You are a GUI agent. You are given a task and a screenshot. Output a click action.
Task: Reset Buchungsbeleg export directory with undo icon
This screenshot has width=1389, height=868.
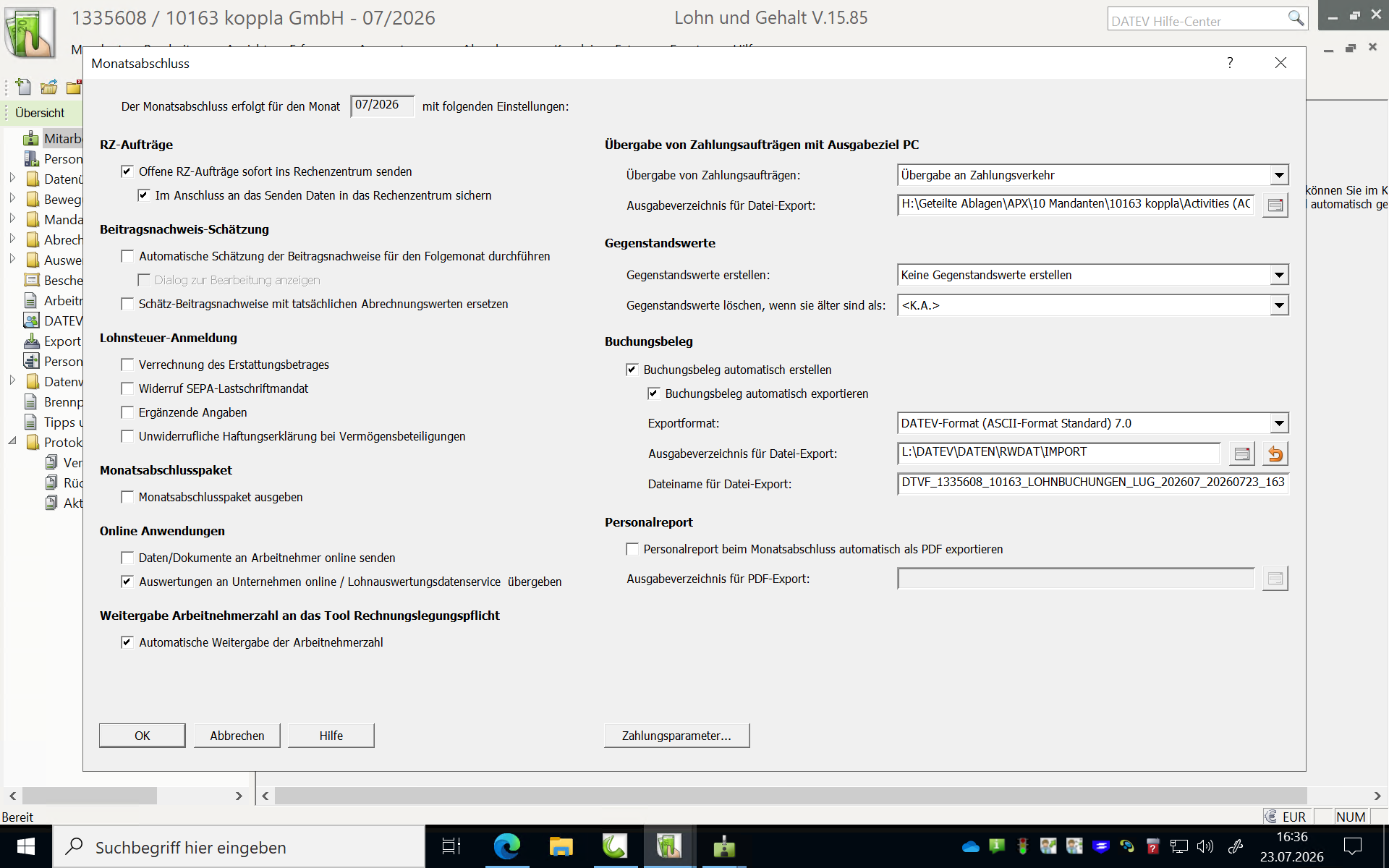[1275, 454]
